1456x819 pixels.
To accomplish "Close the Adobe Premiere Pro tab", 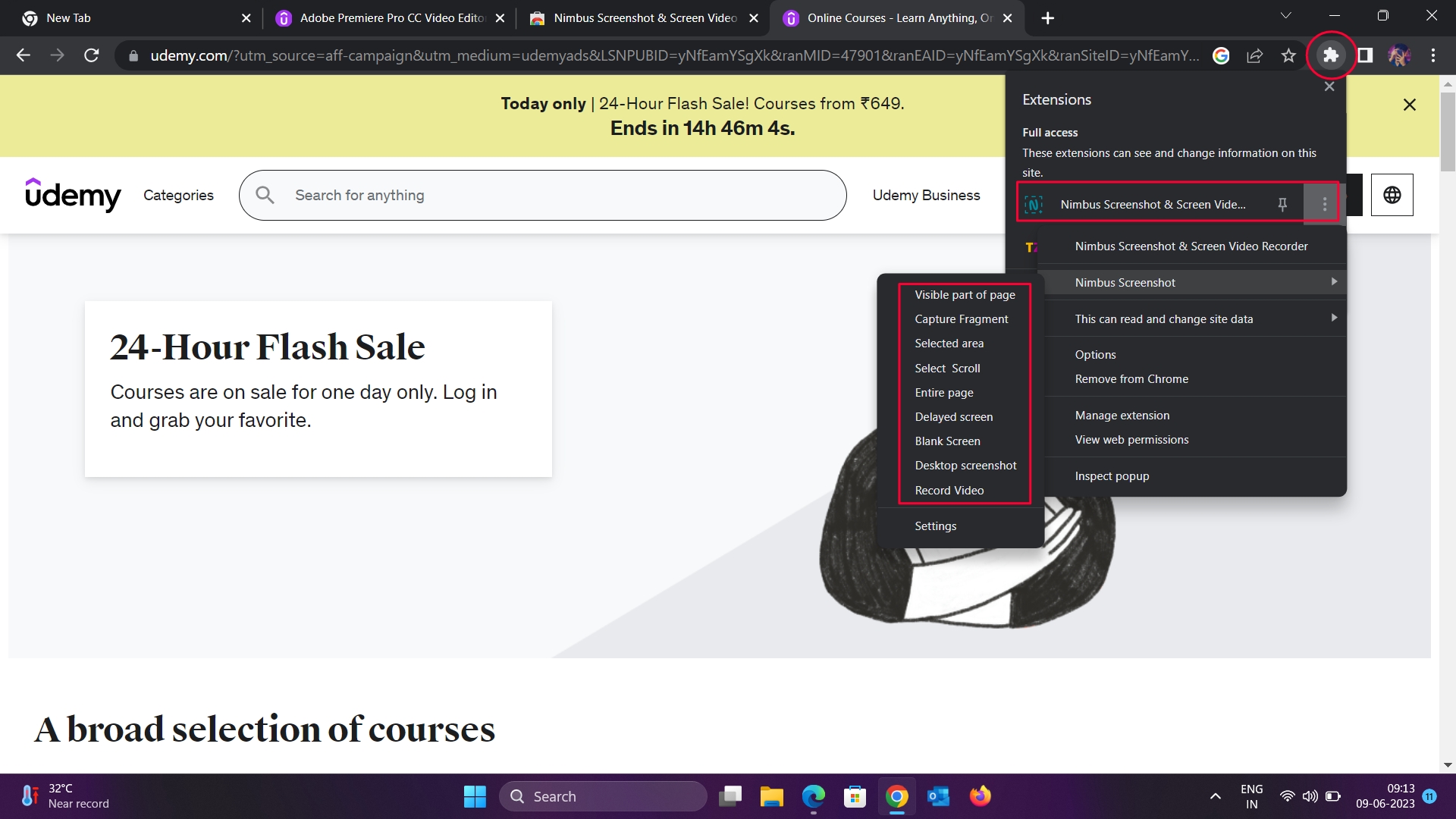I will coord(500,18).
